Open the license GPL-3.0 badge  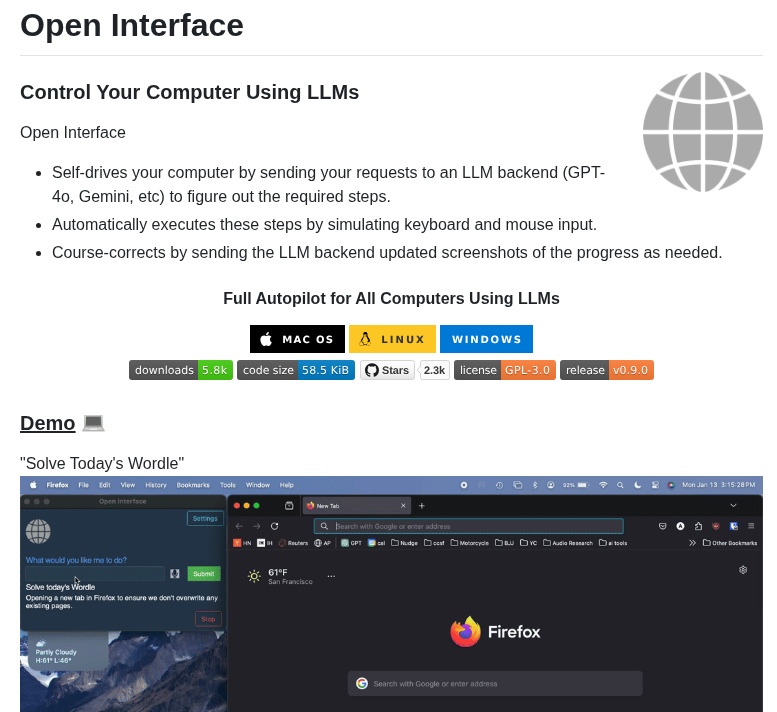tap(504, 370)
